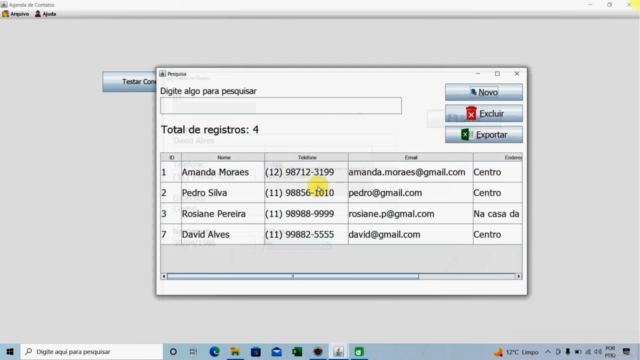
Task: Select the Pedro Silva name cell
Action: pyautogui.click(x=223, y=193)
